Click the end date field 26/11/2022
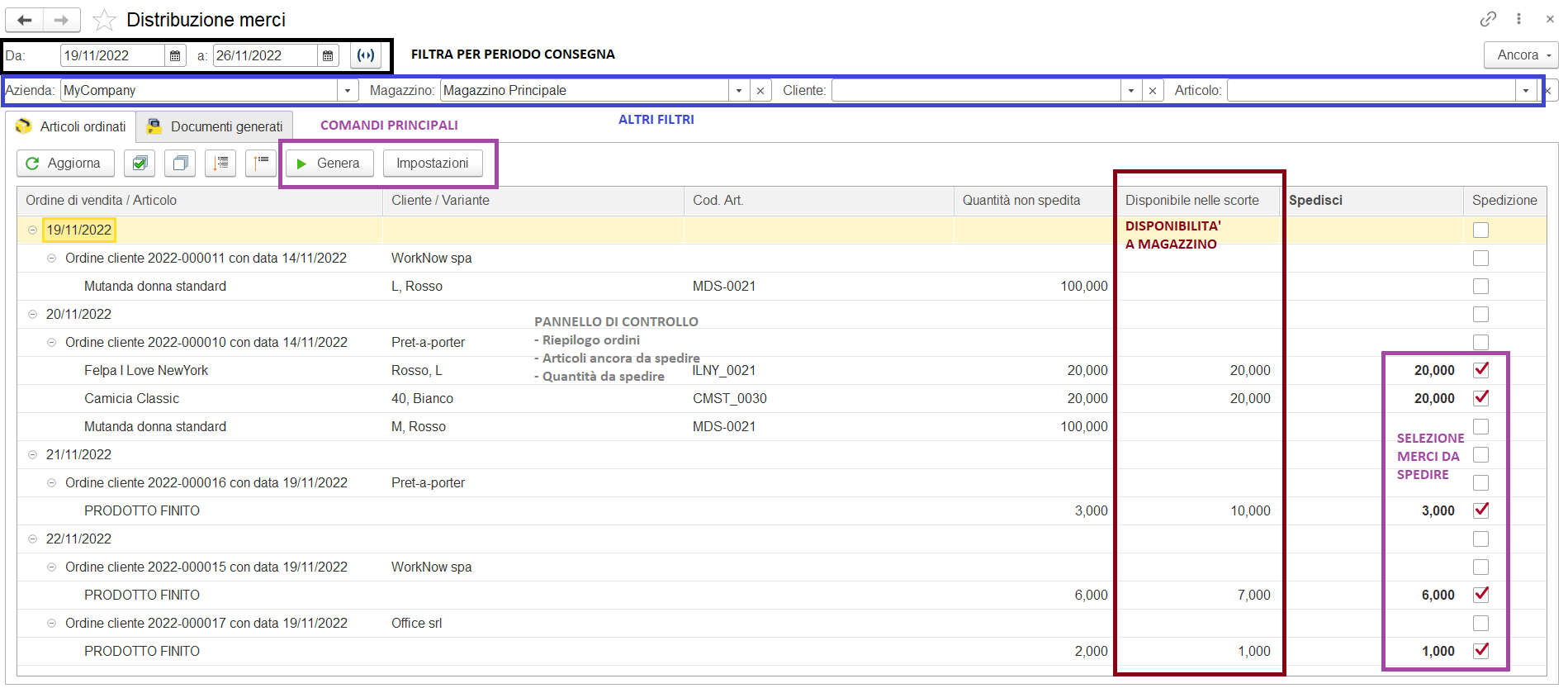 (265, 55)
